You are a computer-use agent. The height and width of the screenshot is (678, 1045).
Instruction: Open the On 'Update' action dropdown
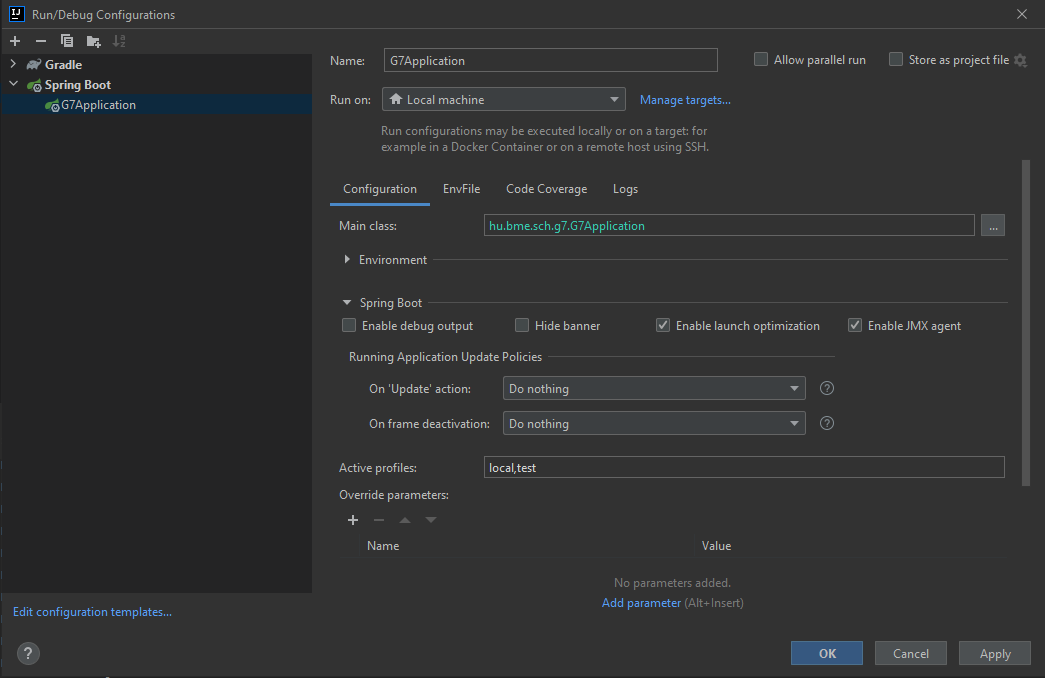point(654,388)
